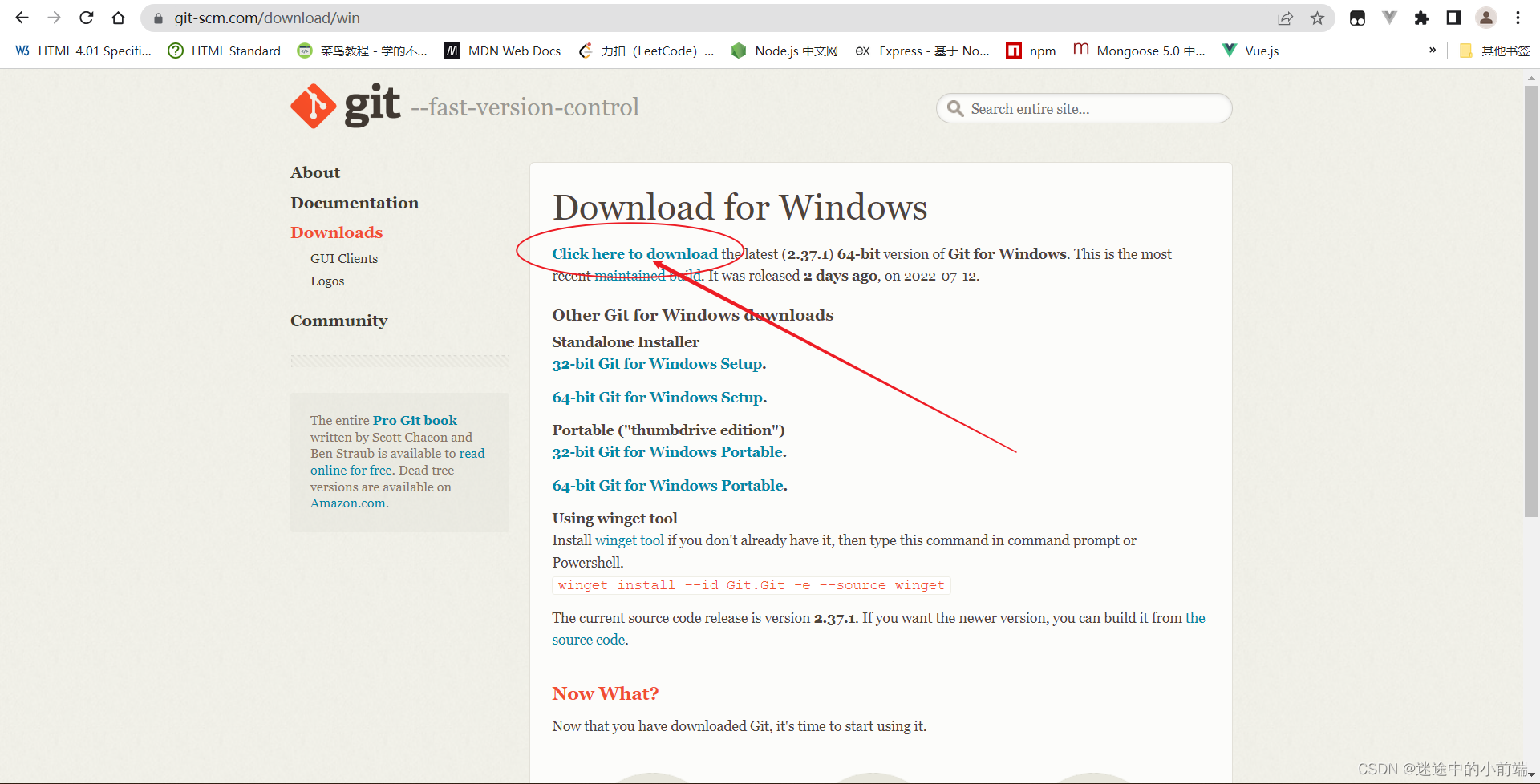Click the address bar URL

click(x=267, y=18)
